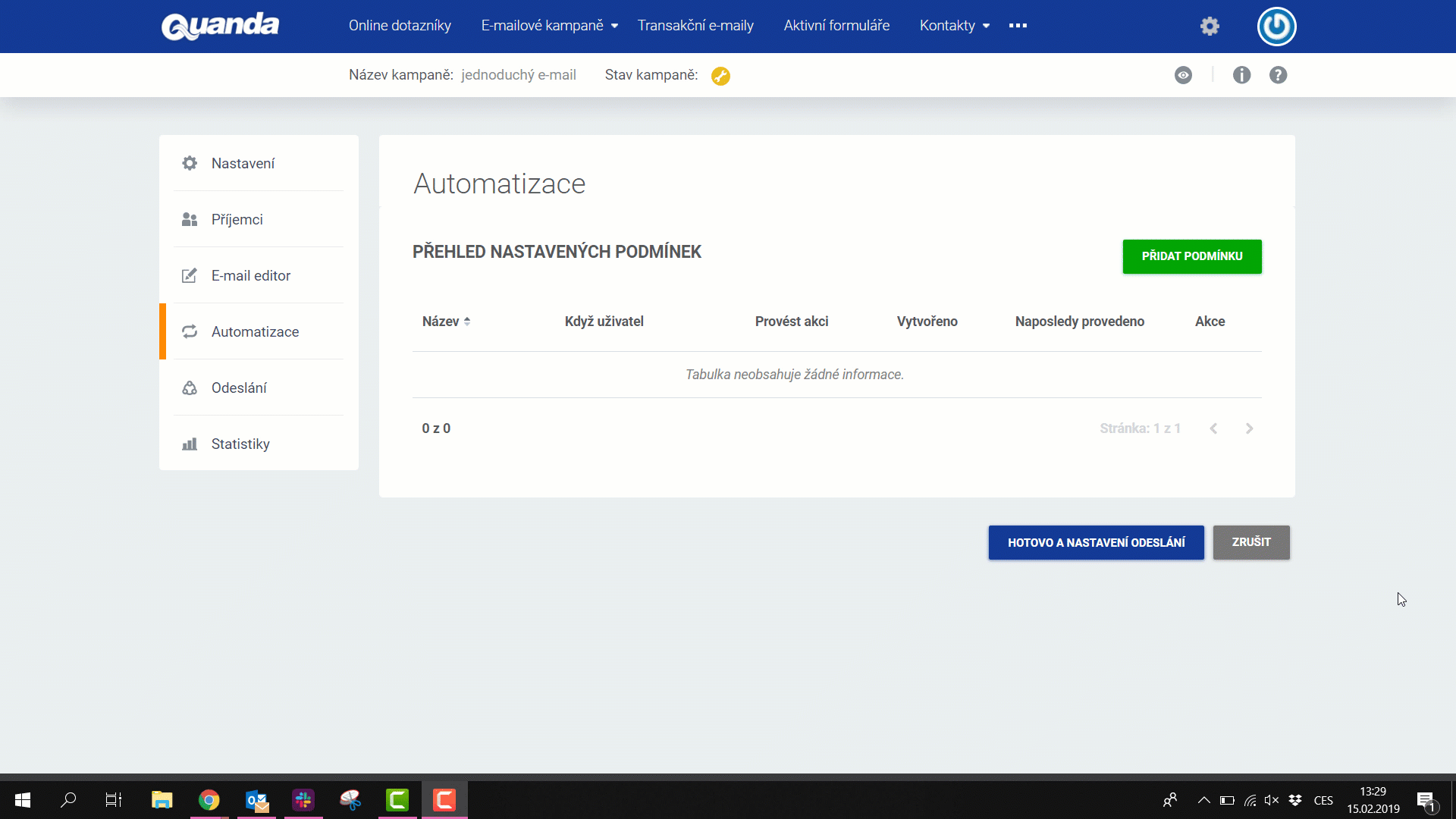The image size is (1456, 819).
Task: Click the Nastavení gear icon in sidebar
Action: (190, 163)
